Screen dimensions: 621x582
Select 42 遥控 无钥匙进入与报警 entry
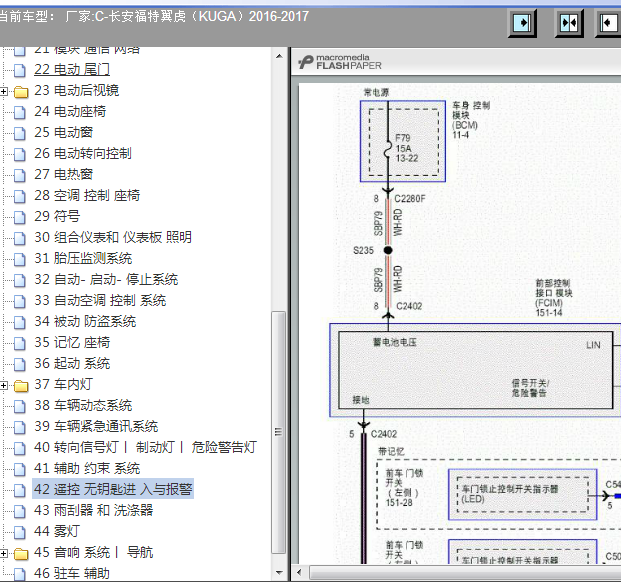click(113, 489)
